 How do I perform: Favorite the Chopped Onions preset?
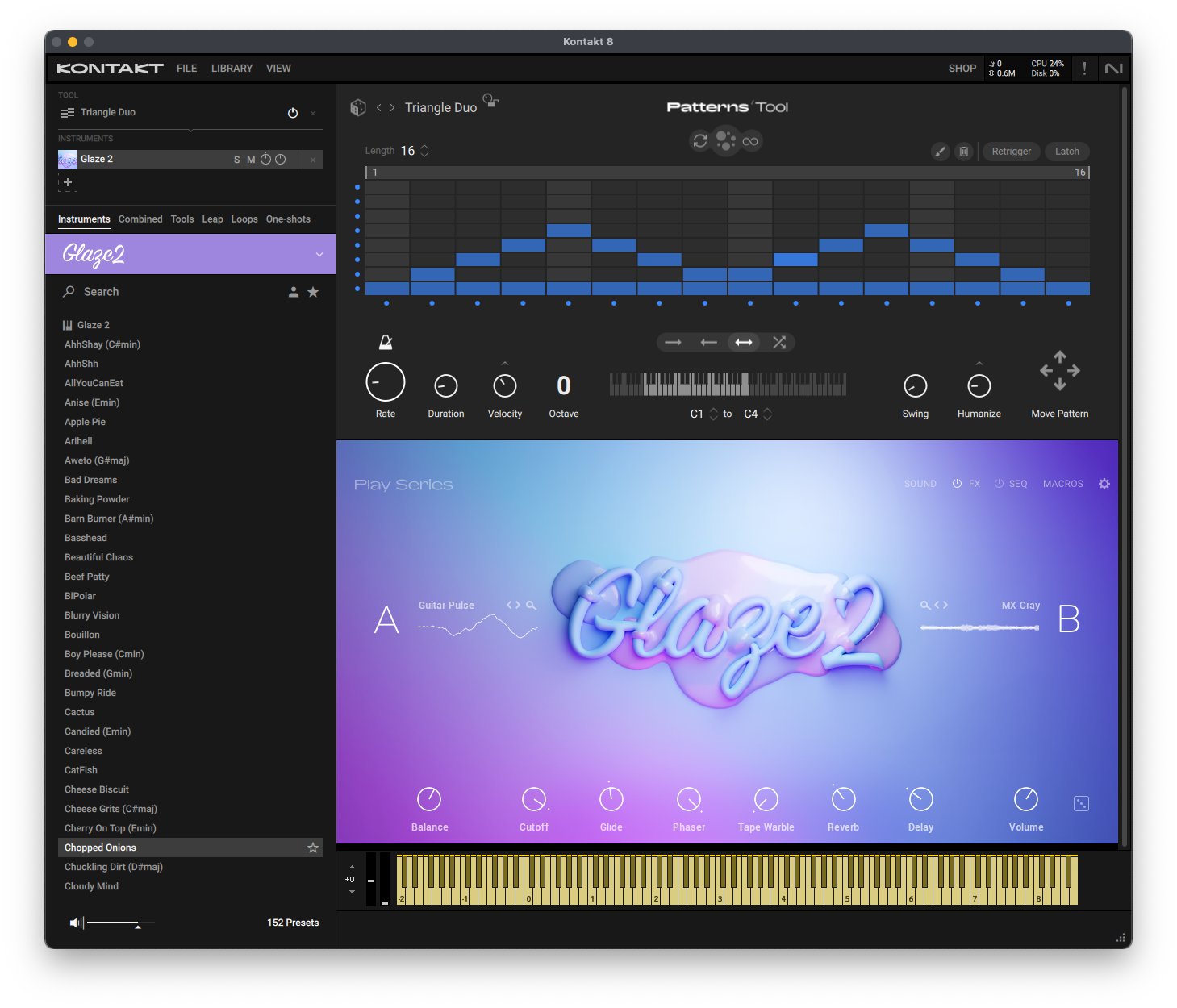(x=313, y=848)
